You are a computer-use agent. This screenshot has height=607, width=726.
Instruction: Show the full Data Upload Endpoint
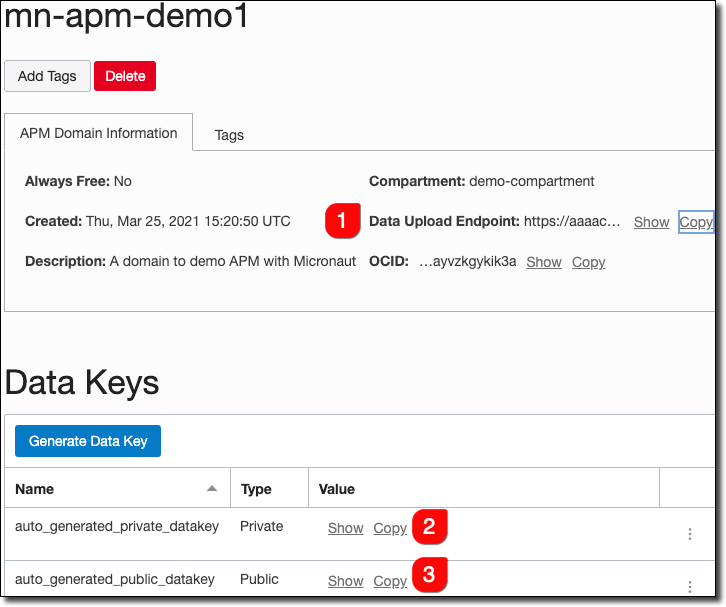click(651, 222)
